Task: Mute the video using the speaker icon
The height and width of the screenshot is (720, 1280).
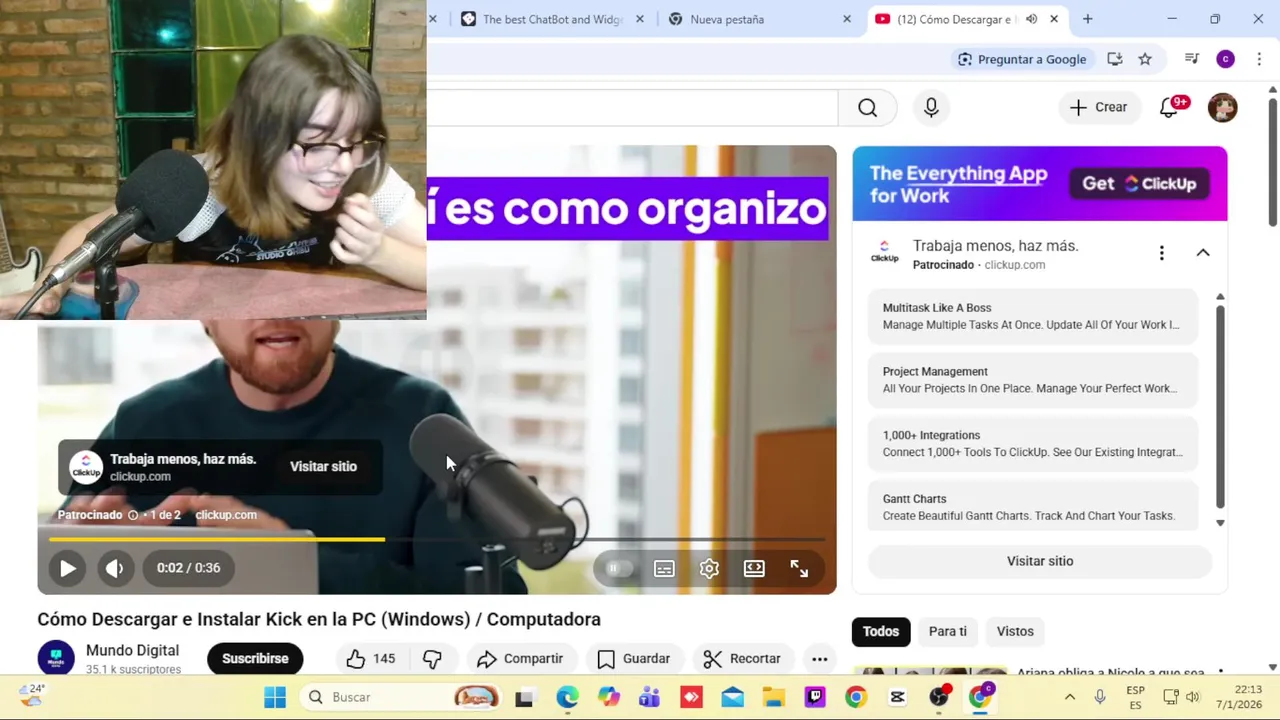Action: click(x=115, y=568)
